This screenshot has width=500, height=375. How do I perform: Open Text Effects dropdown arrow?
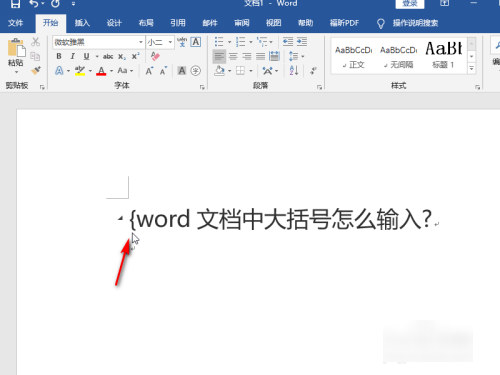tap(68, 71)
